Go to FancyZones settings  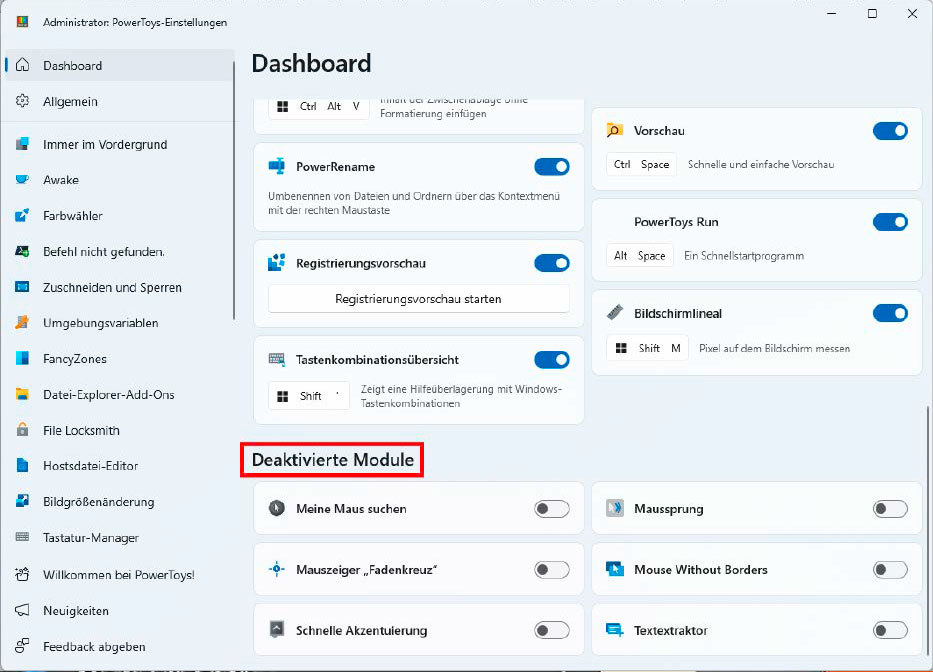coord(119,358)
